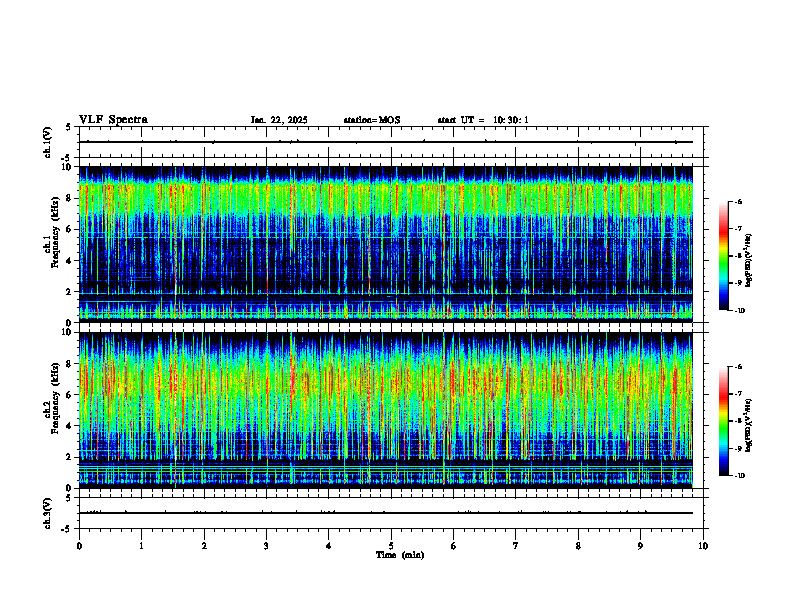Click the "Time (min)" x-axis label
The height and width of the screenshot is (612, 792).
(x=400, y=555)
